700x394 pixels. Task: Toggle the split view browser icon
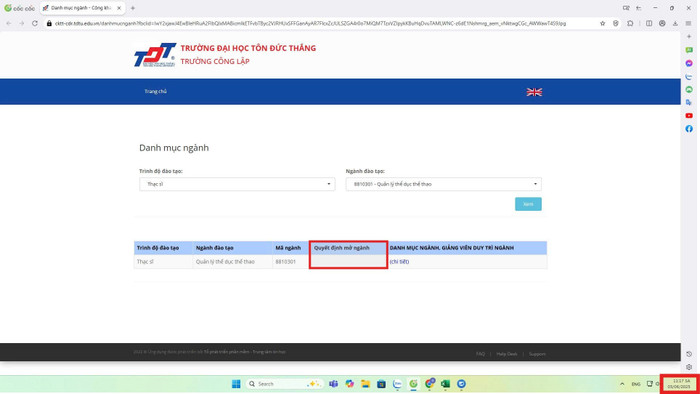pyautogui.click(x=649, y=23)
